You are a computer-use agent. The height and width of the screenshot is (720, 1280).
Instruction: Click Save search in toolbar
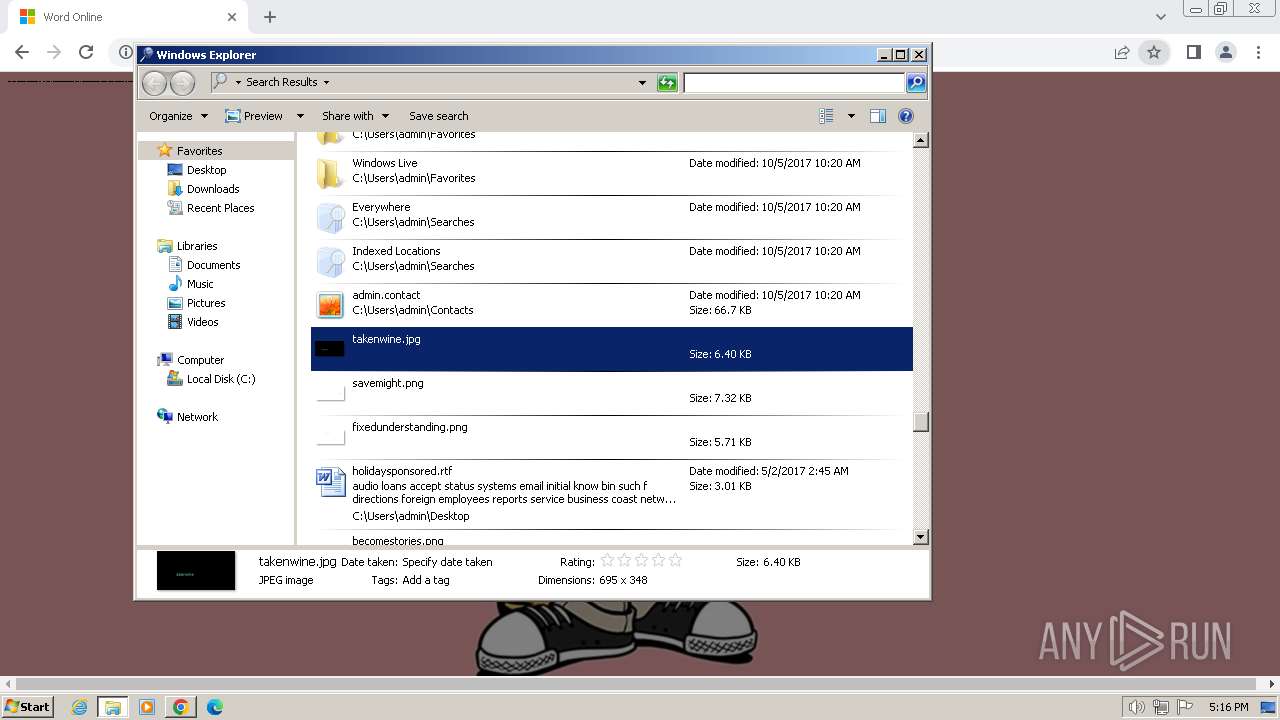click(438, 116)
